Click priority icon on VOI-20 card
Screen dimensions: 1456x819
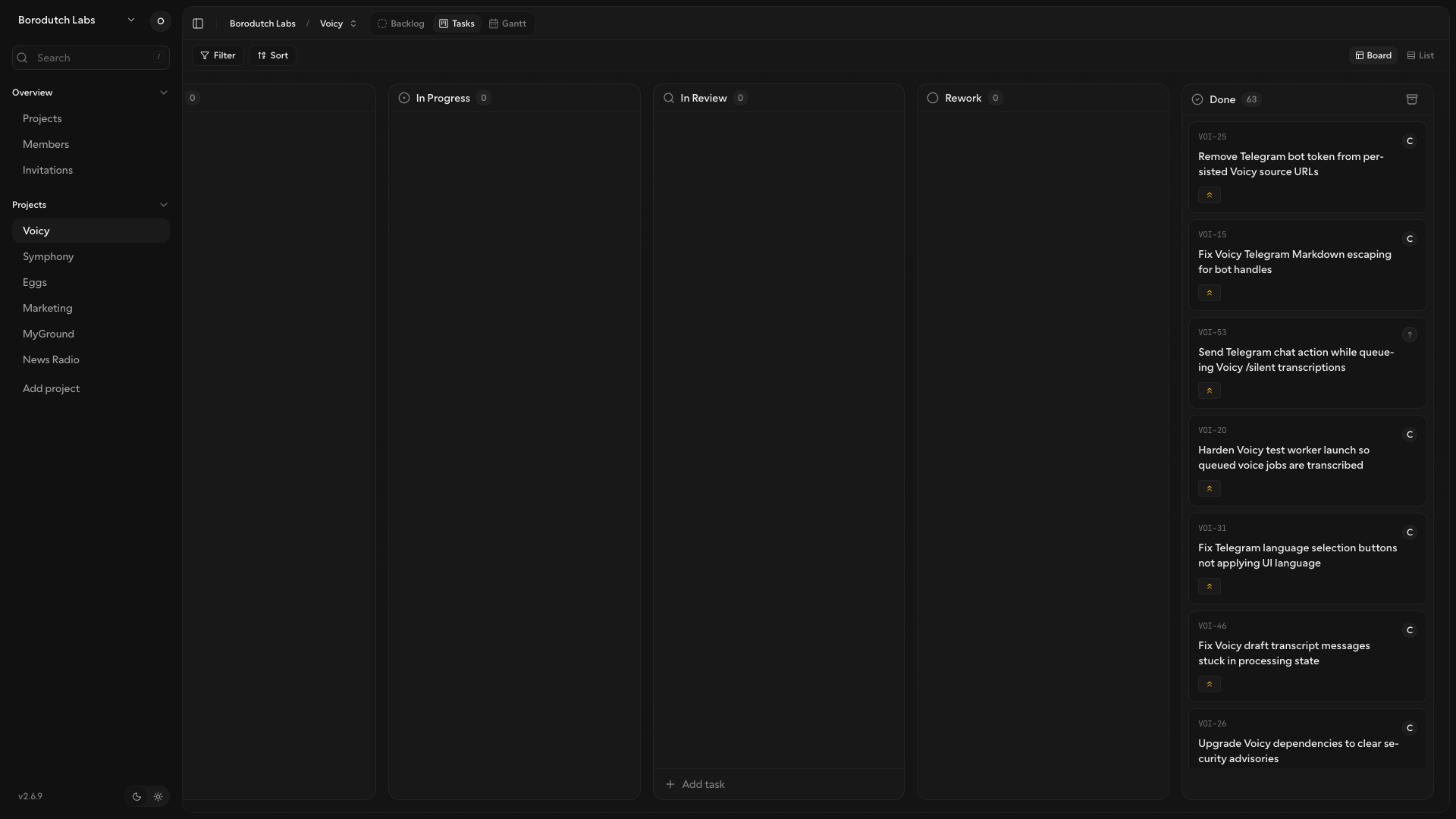click(1210, 488)
